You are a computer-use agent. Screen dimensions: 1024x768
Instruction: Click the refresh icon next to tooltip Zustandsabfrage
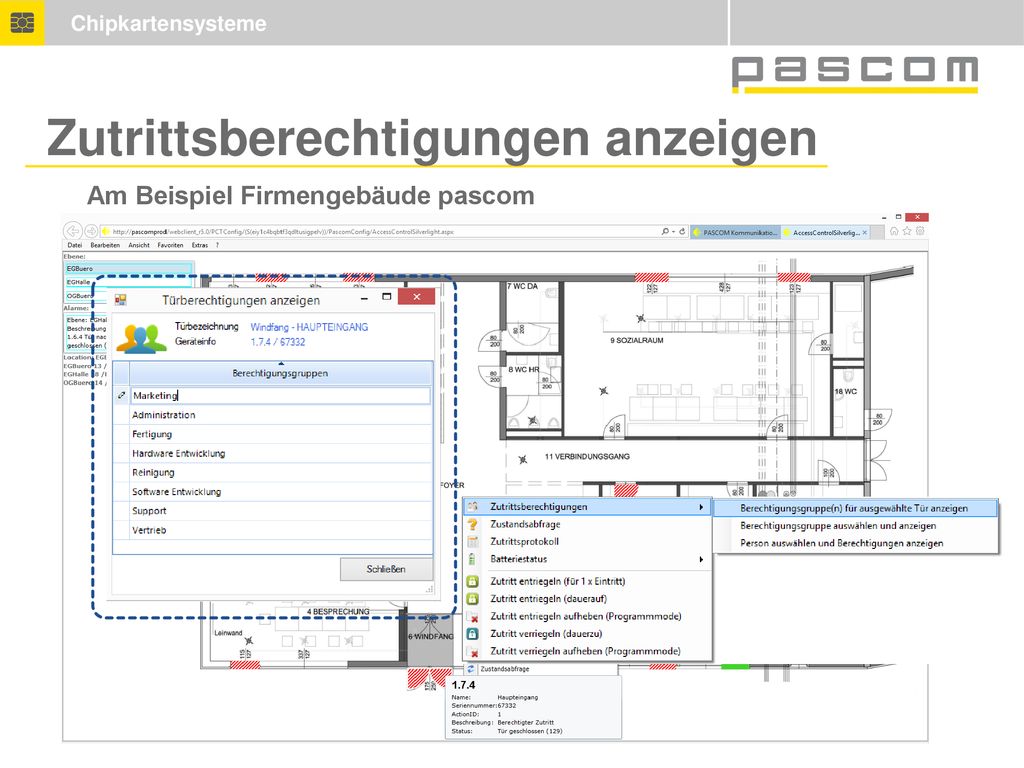point(471,669)
